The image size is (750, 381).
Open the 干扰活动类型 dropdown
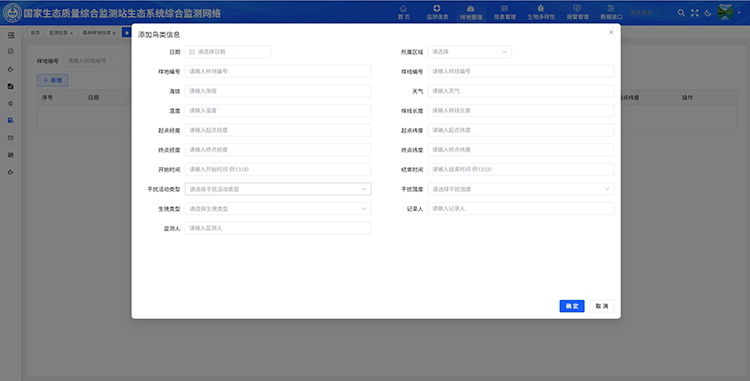(278, 189)
